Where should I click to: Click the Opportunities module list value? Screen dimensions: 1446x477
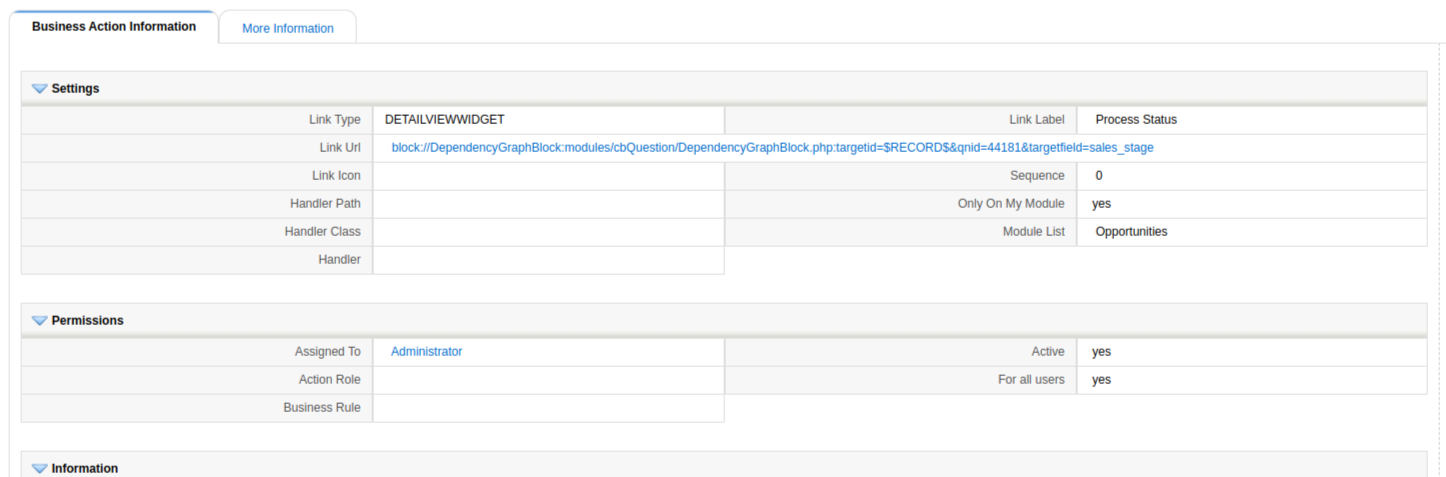point(1131,232)
